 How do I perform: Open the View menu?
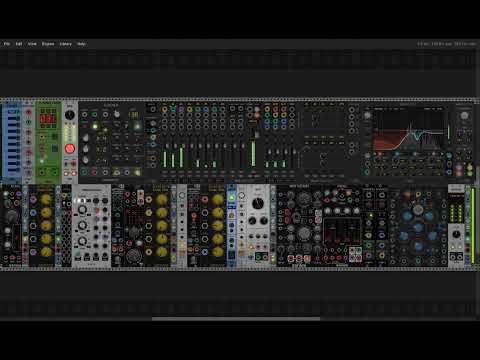pyautogui.click(x=32, y=44)
